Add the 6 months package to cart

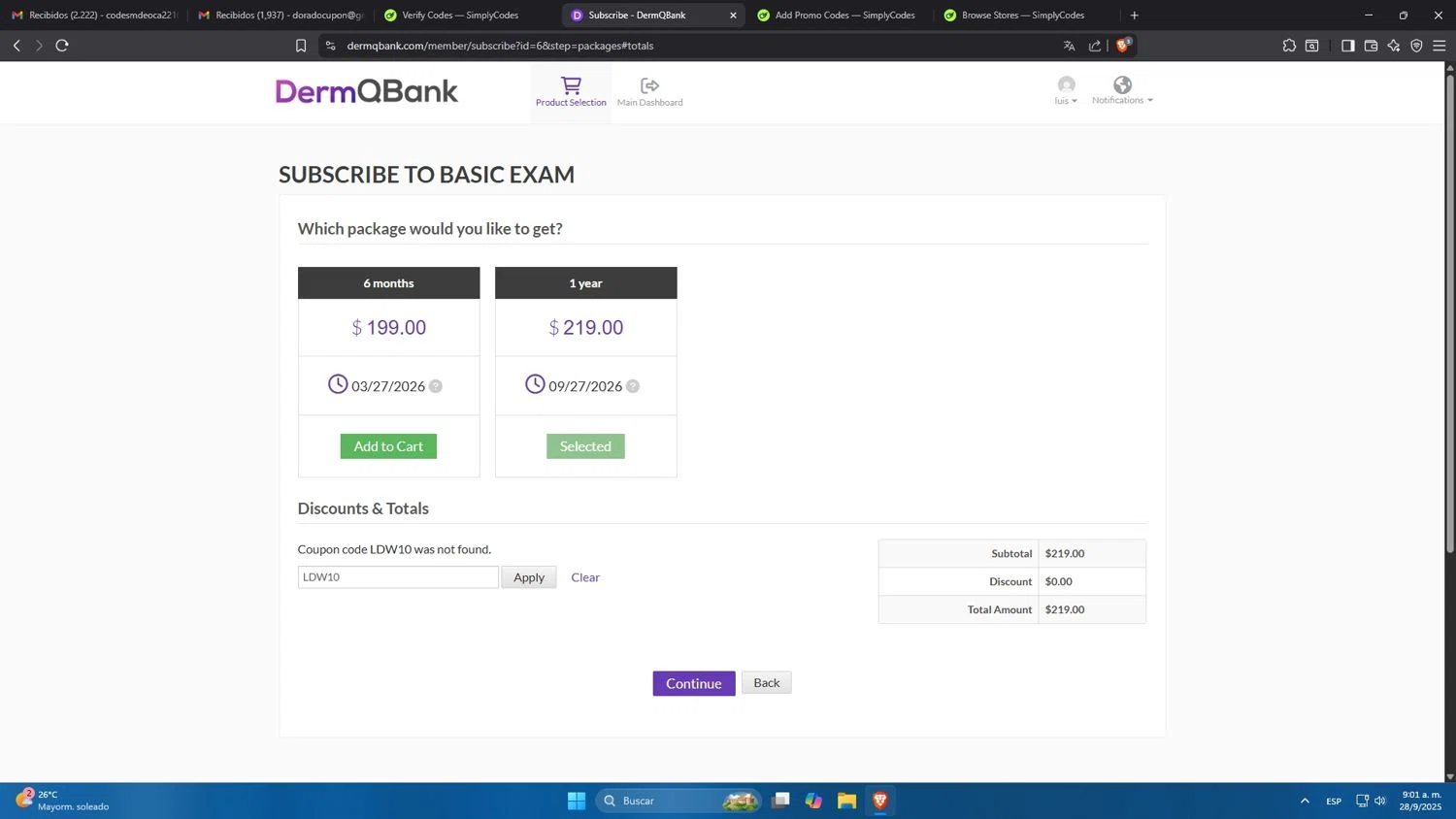(x=388, y=446)
